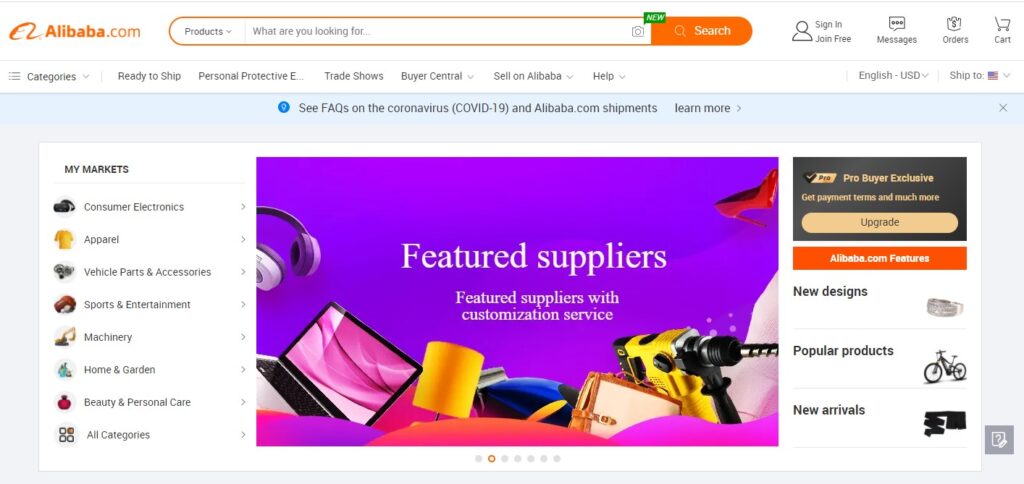The image size is (1024, 484).
Task: Select the fourth carousel slide dot
Action: click(517, 459)
